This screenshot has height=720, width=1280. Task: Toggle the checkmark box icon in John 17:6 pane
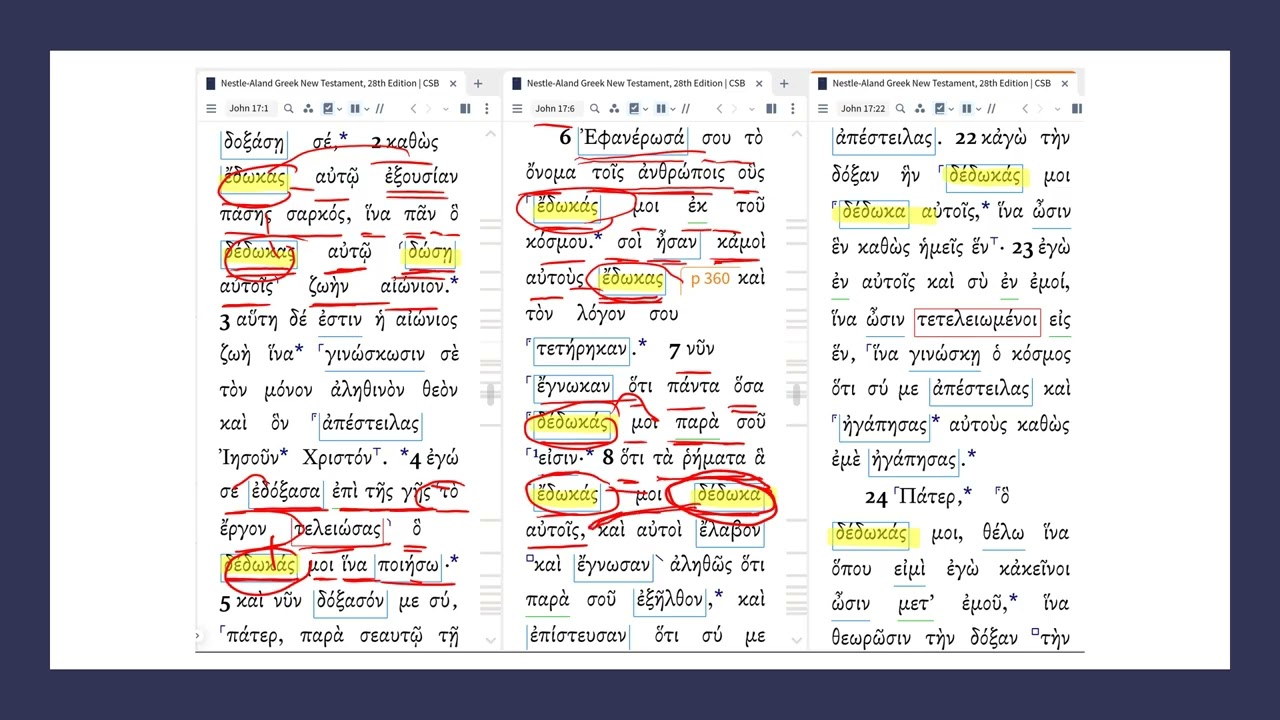[x=634, y=108]
